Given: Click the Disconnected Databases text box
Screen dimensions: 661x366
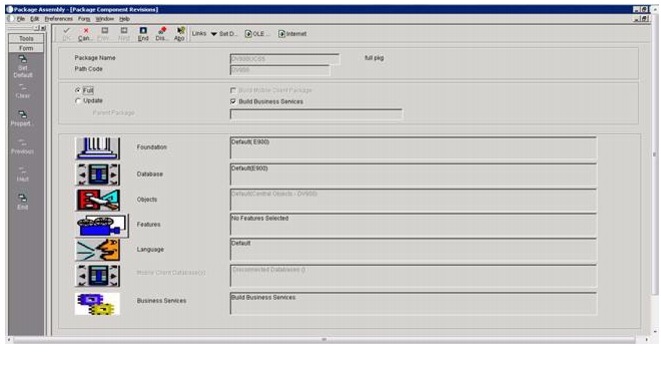Looking at the screenshot, I should [413, 276].
